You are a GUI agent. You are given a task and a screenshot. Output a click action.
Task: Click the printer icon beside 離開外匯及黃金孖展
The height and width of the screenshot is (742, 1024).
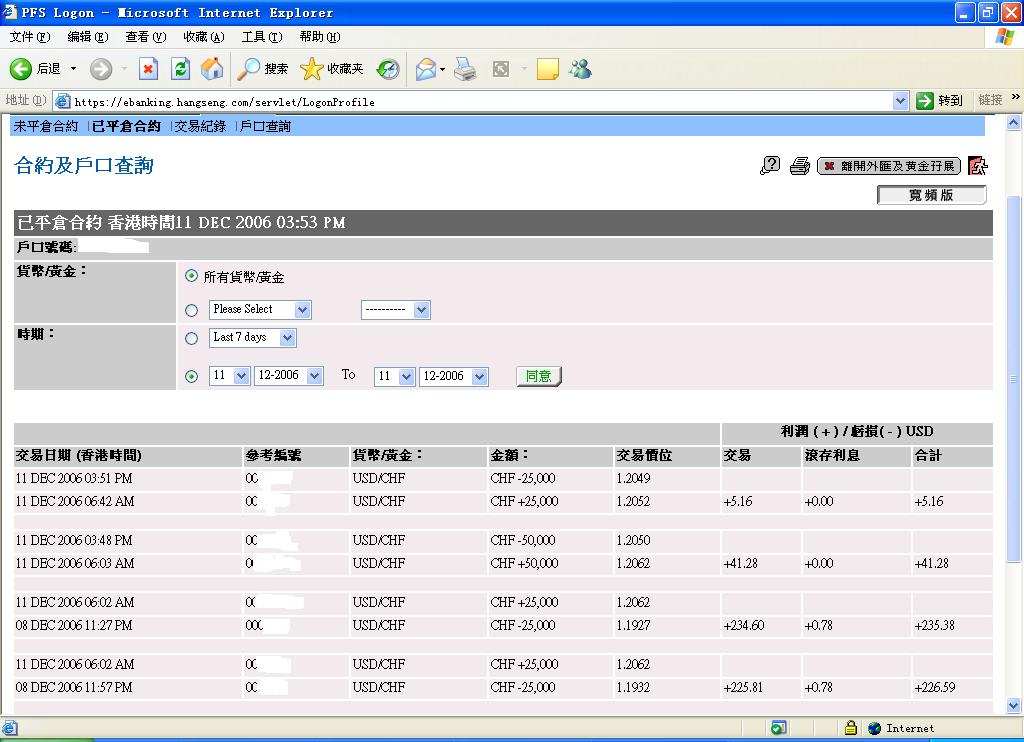(x=799, y=166)
